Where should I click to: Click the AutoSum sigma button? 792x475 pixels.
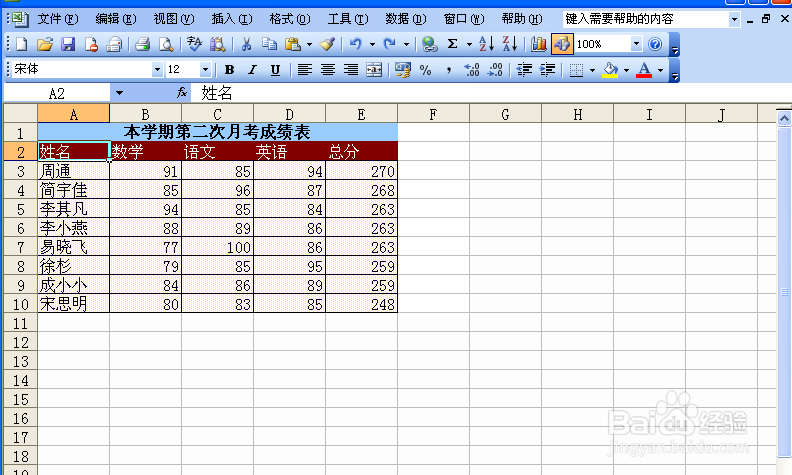[453, 44]
